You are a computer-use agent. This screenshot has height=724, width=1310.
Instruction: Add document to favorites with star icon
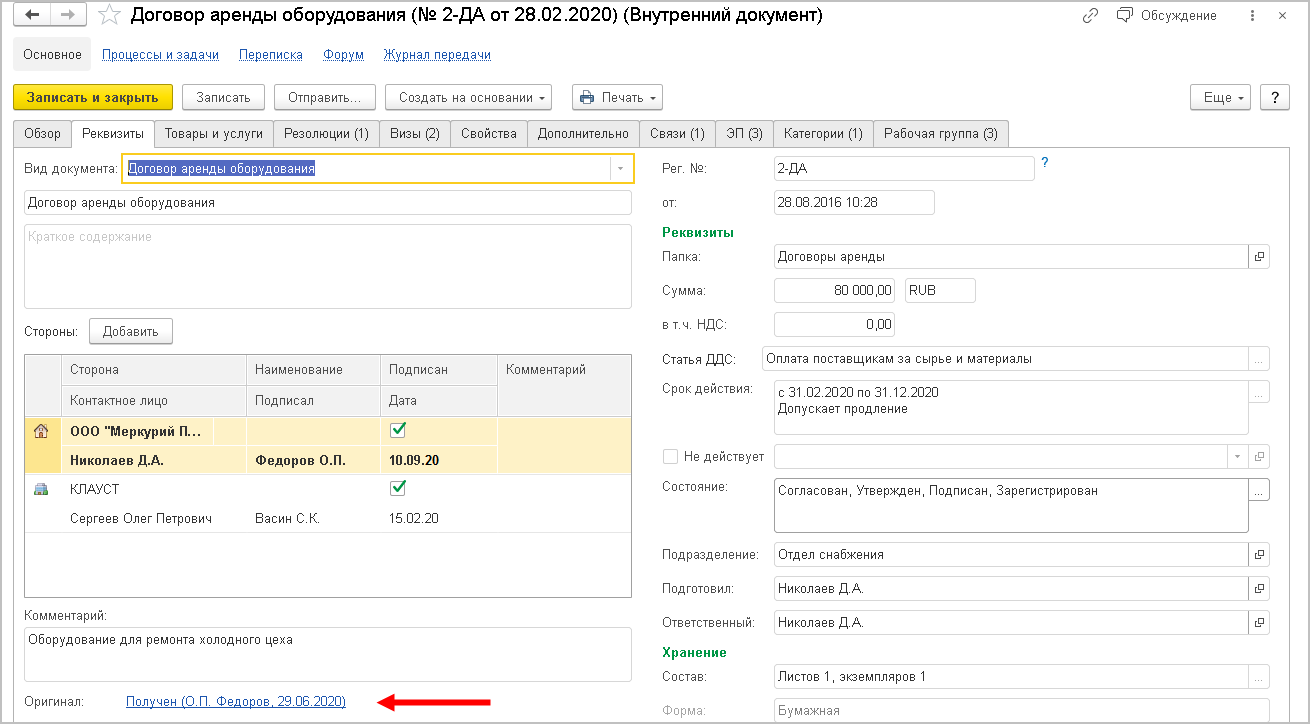point(110,16)
